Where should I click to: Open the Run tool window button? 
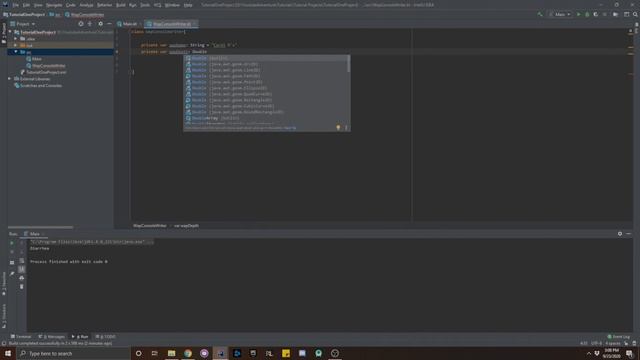point(80,337)
